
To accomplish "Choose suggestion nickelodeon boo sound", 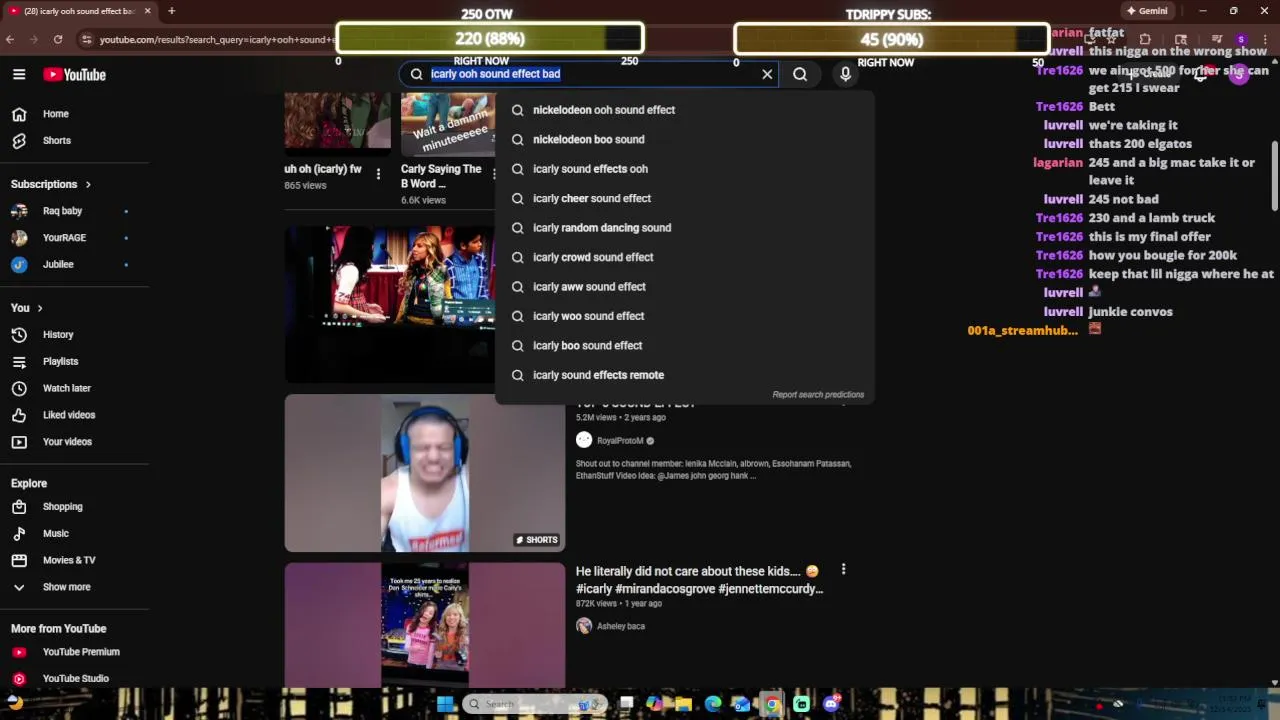I will (684, 139).
